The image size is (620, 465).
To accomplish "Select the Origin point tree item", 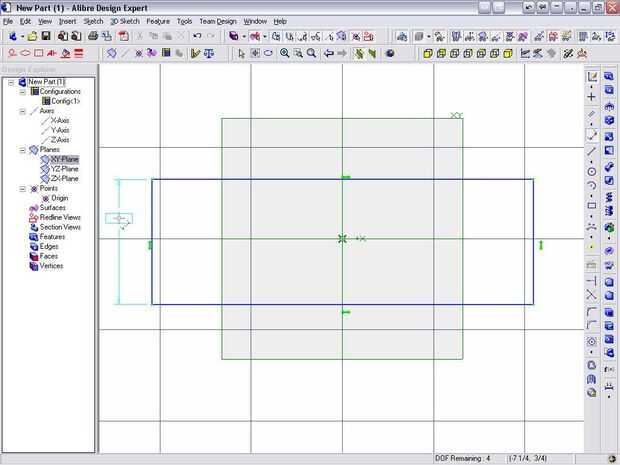I will [60, 198].
